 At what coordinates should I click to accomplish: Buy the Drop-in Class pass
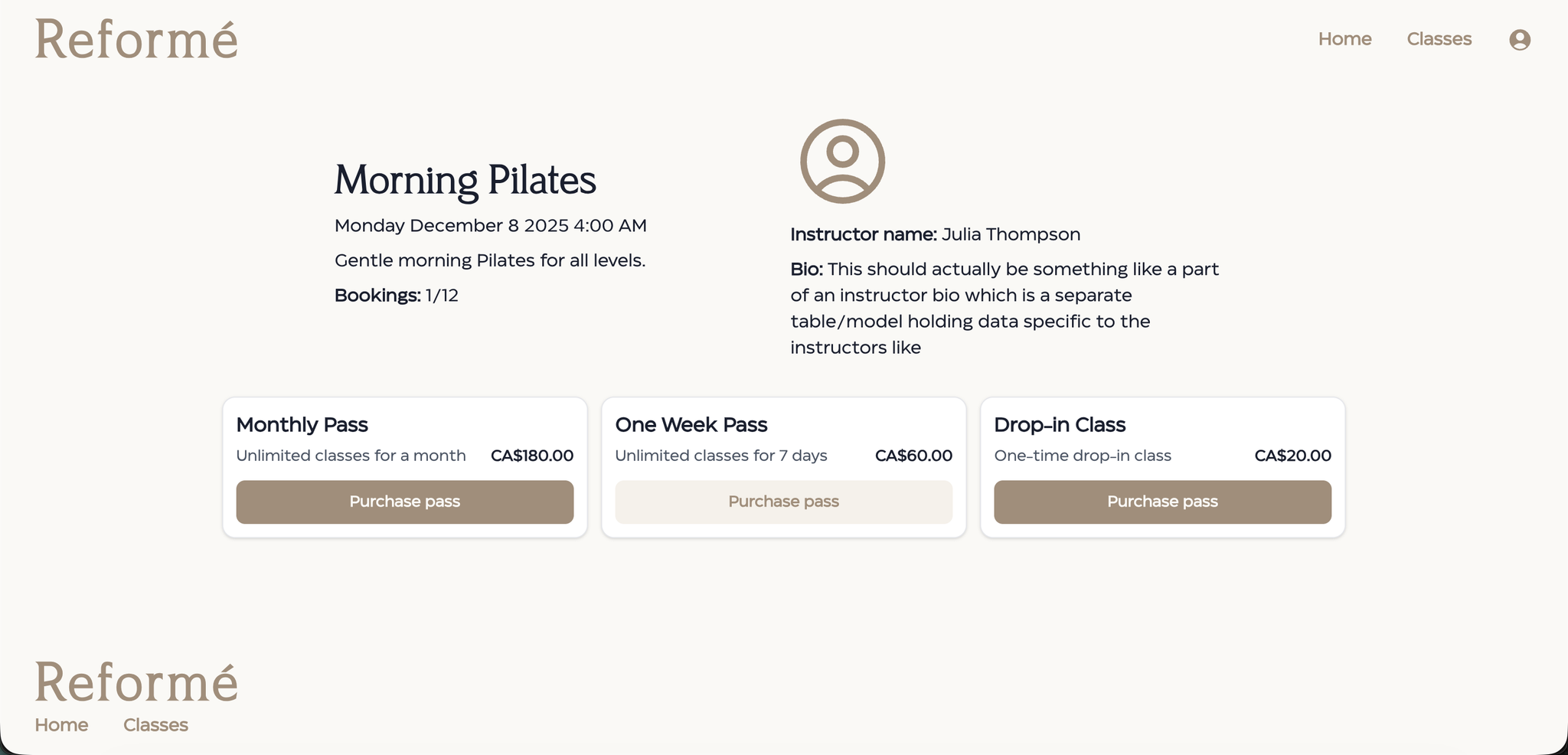click(x=1162, y=502)
